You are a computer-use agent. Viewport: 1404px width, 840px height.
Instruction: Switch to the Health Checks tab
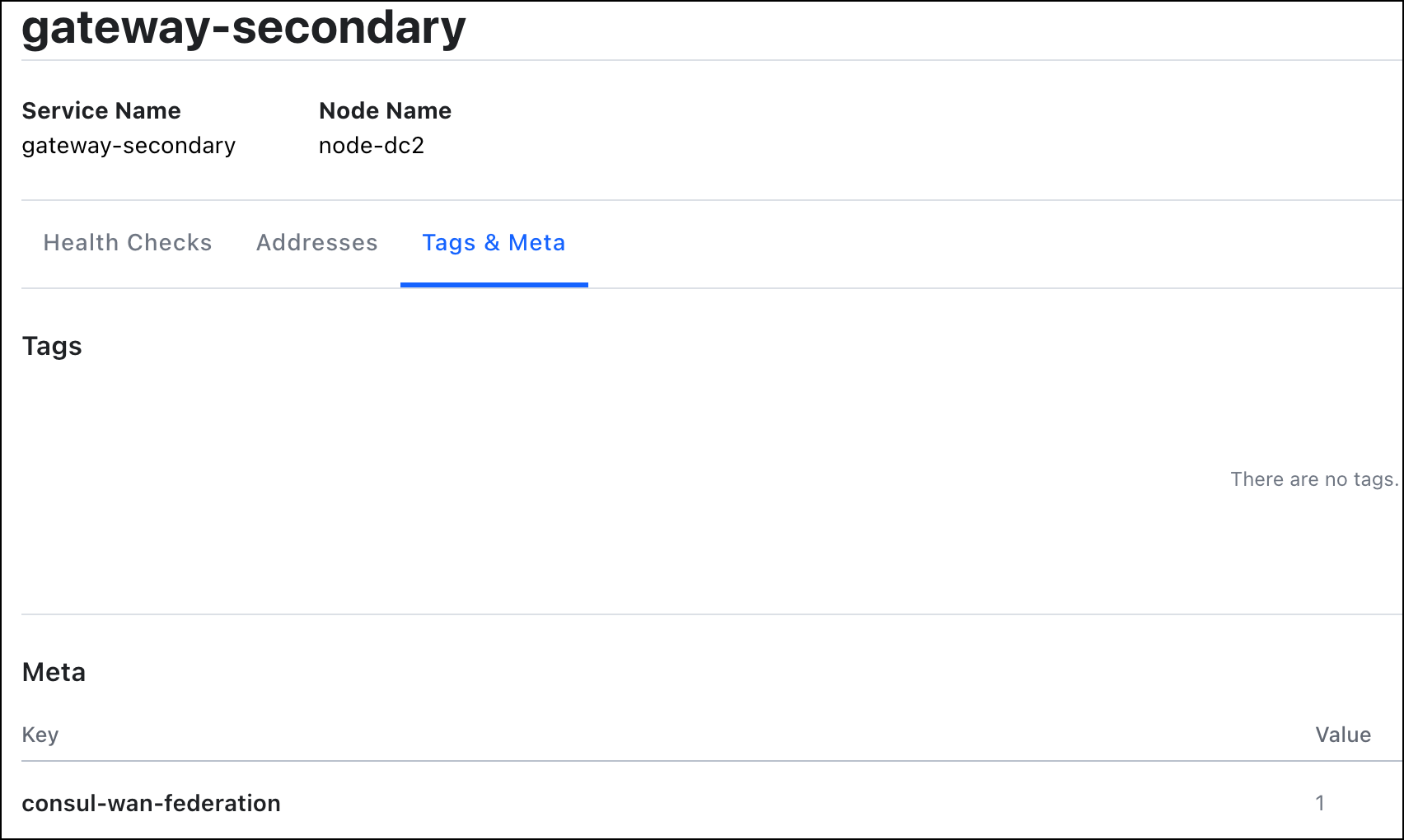(x=128, y=243)
